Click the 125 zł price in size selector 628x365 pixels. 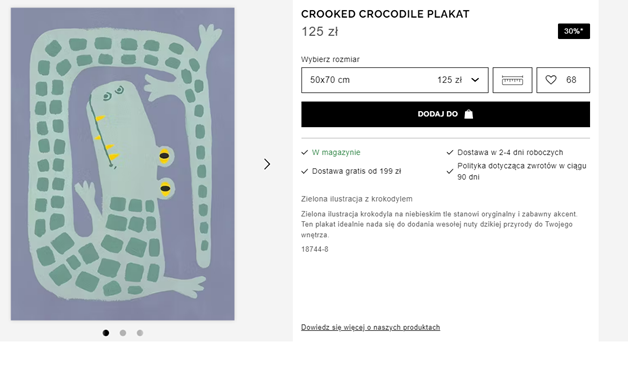(x=449, y=80)
